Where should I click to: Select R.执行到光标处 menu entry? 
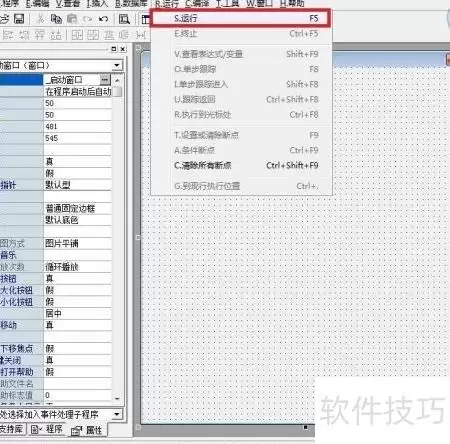(x=241, y=114)
